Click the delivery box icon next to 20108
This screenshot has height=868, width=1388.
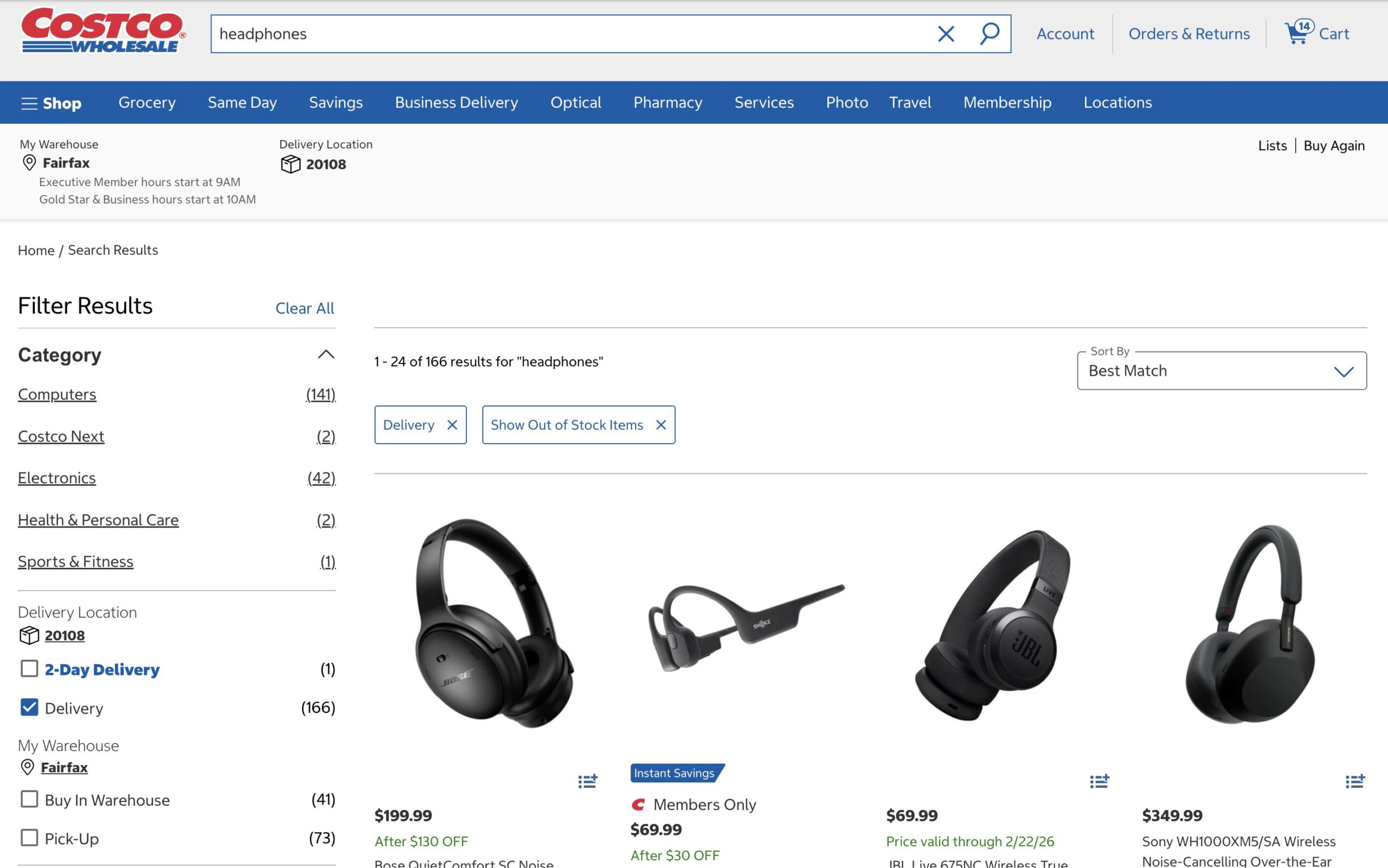point(291,165)
